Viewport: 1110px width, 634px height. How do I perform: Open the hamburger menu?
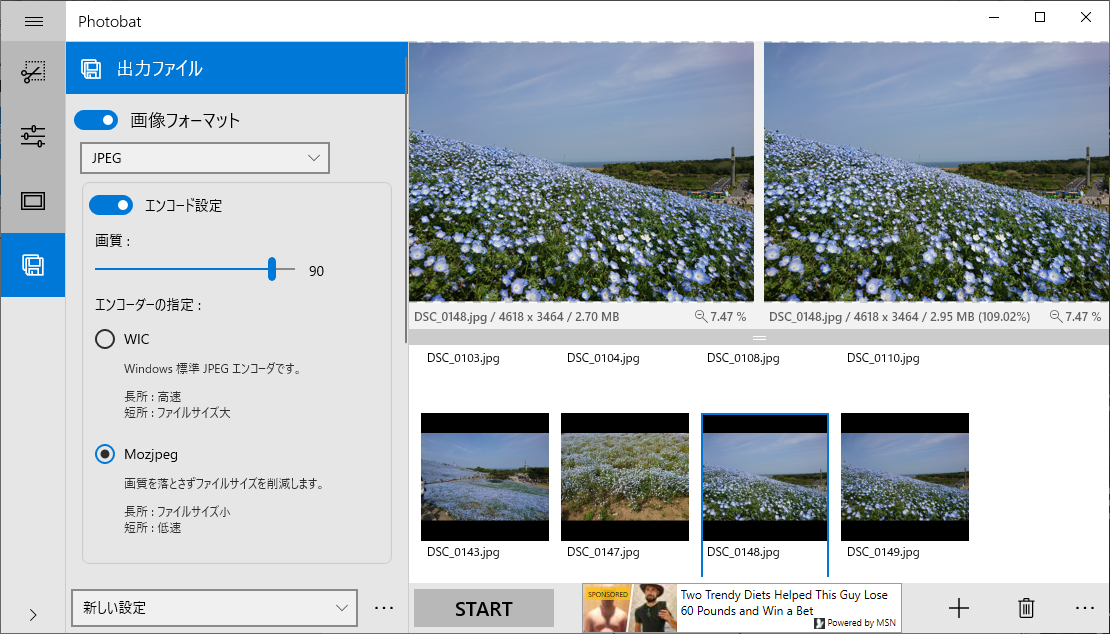point(33,20)
